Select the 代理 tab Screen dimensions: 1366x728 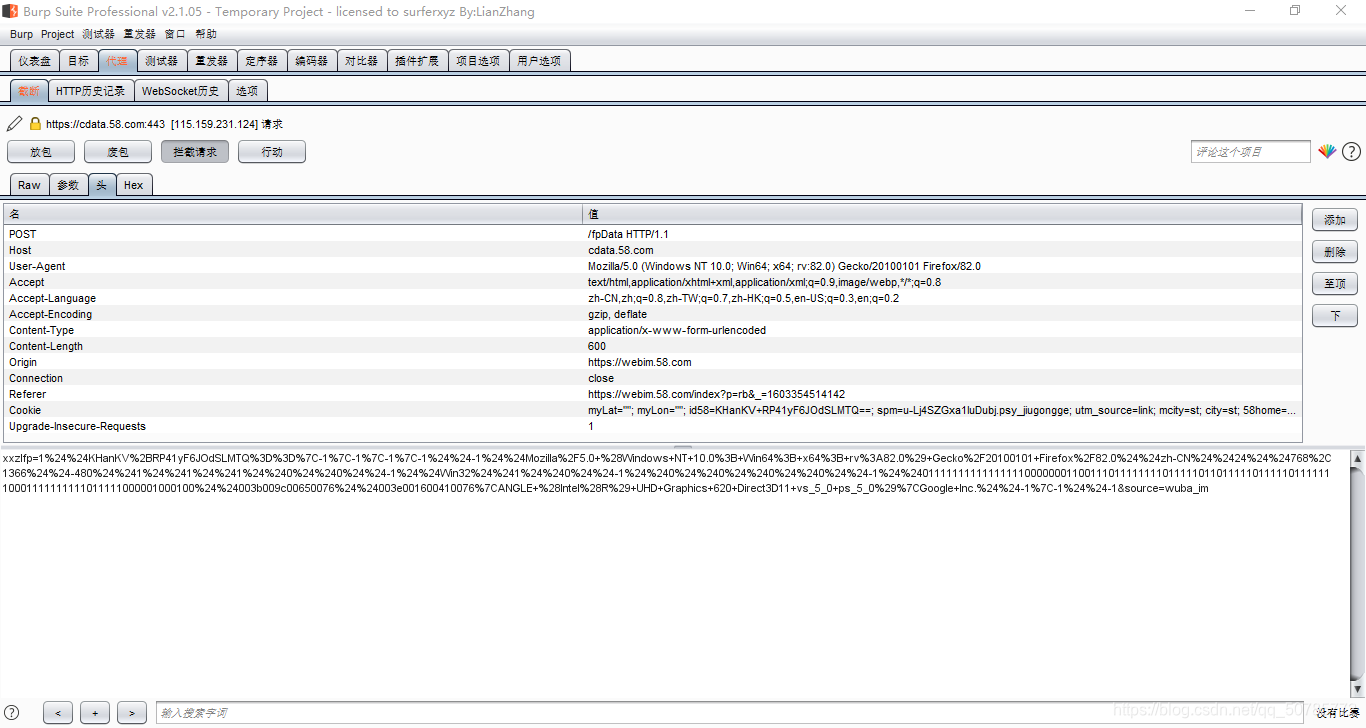117,61
